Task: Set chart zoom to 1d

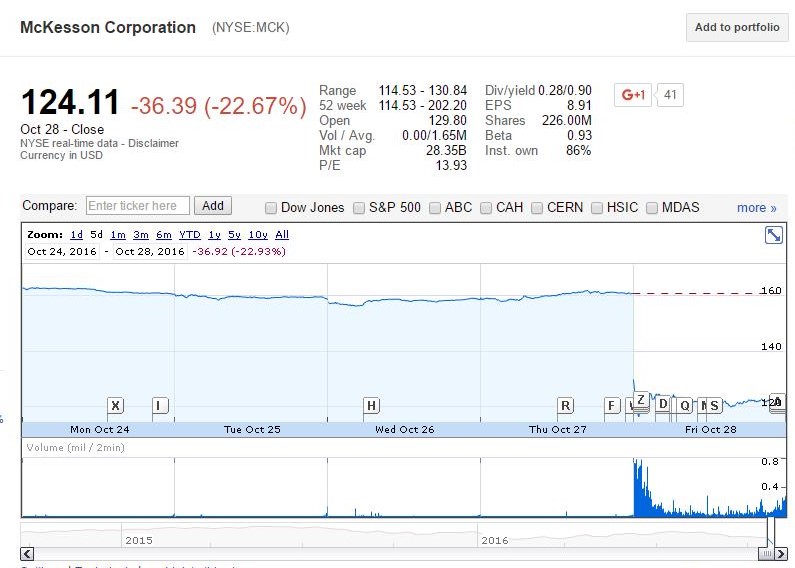Action: coord(77,235)
